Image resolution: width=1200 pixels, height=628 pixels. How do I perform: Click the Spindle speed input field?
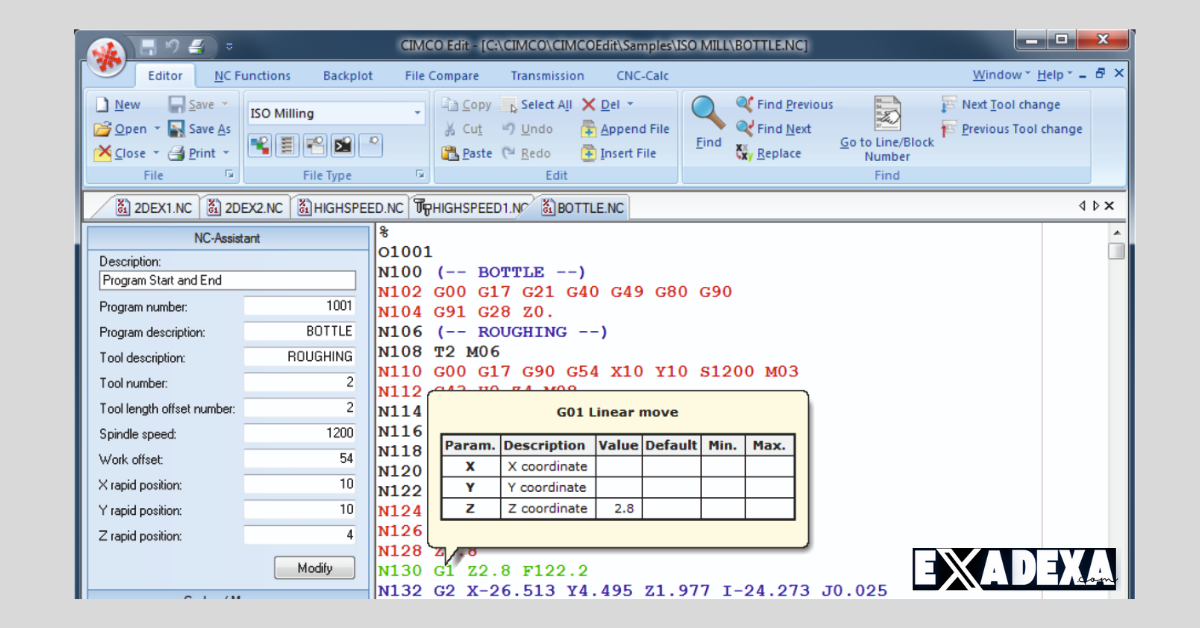pyautogui.click(x=300, y=433)
